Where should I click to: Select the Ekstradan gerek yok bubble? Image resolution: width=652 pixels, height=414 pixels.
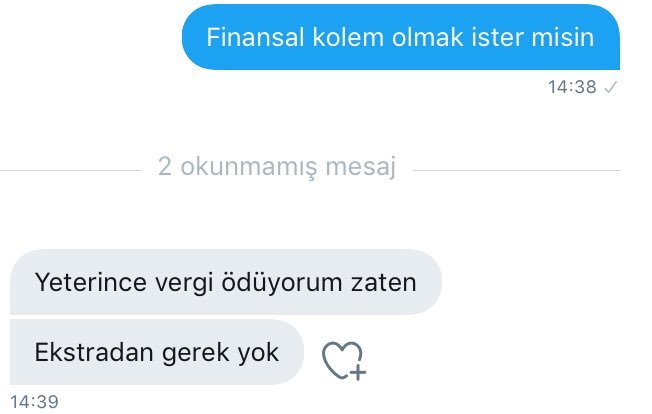pos(157,352)
